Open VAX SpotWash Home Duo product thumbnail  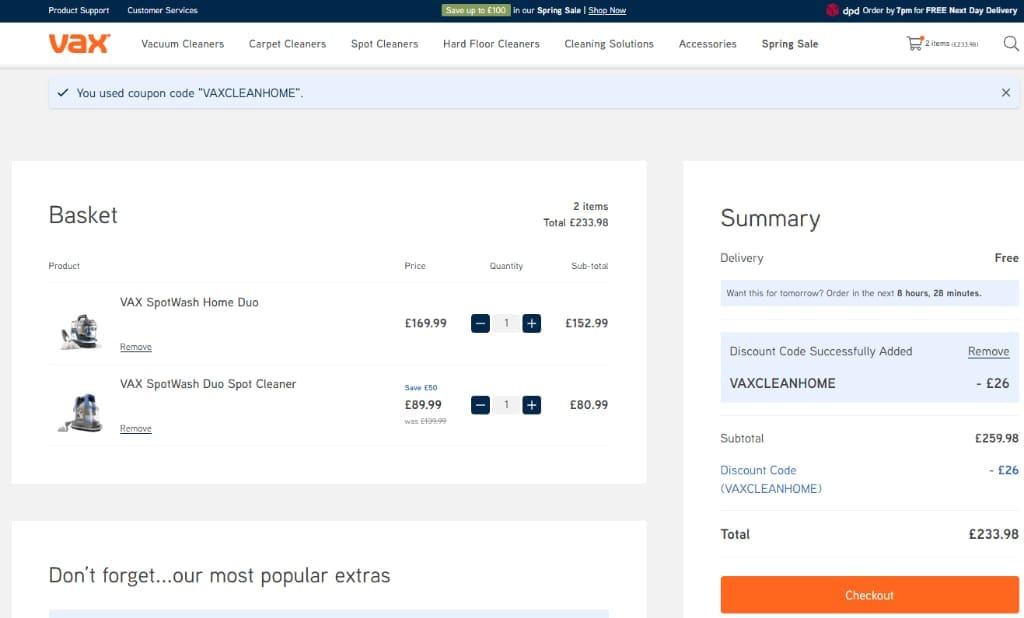click(x=80, y=332)
